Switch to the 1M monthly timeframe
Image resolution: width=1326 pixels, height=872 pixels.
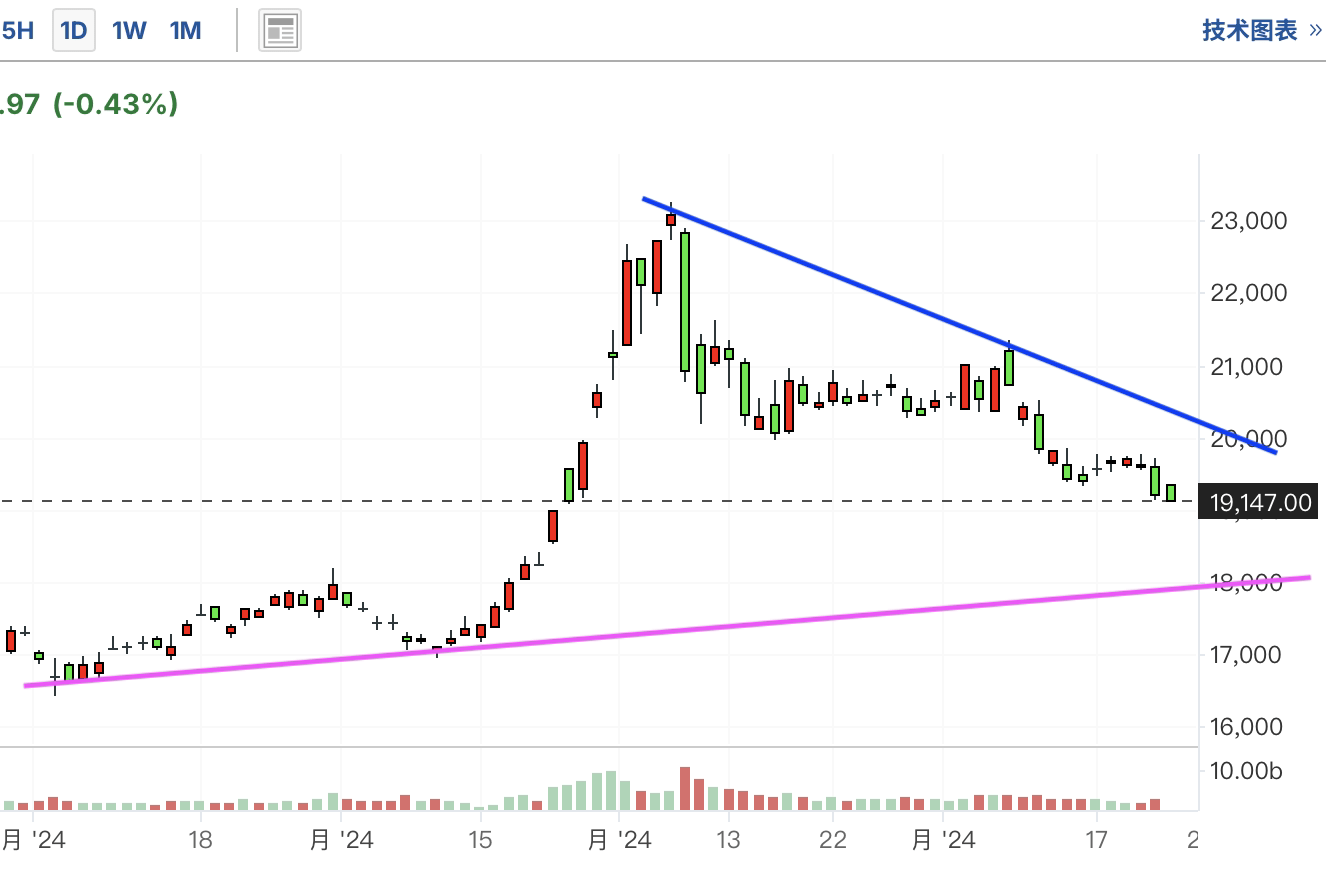[185, 31]
